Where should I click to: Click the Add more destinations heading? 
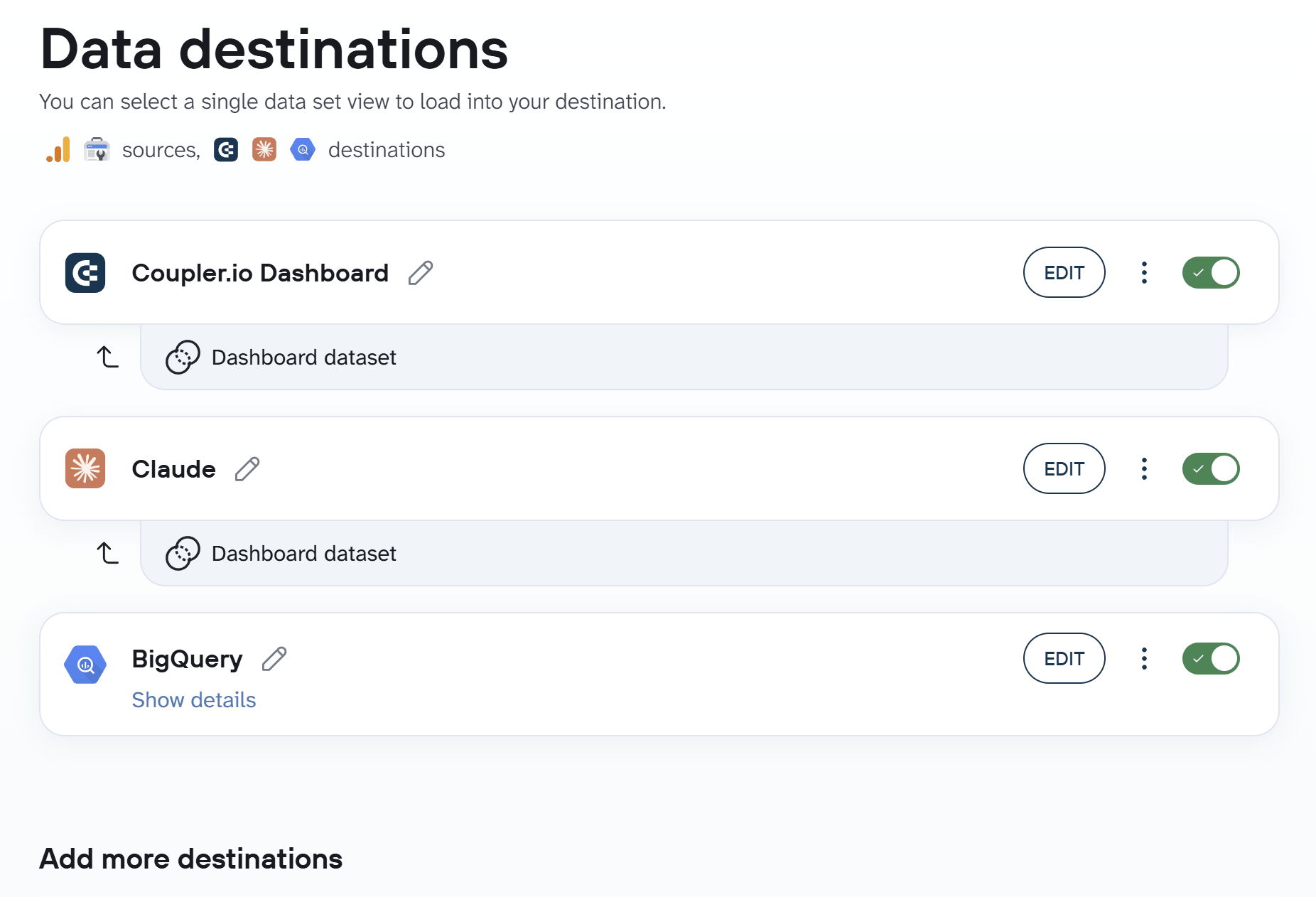click(191, 859)
